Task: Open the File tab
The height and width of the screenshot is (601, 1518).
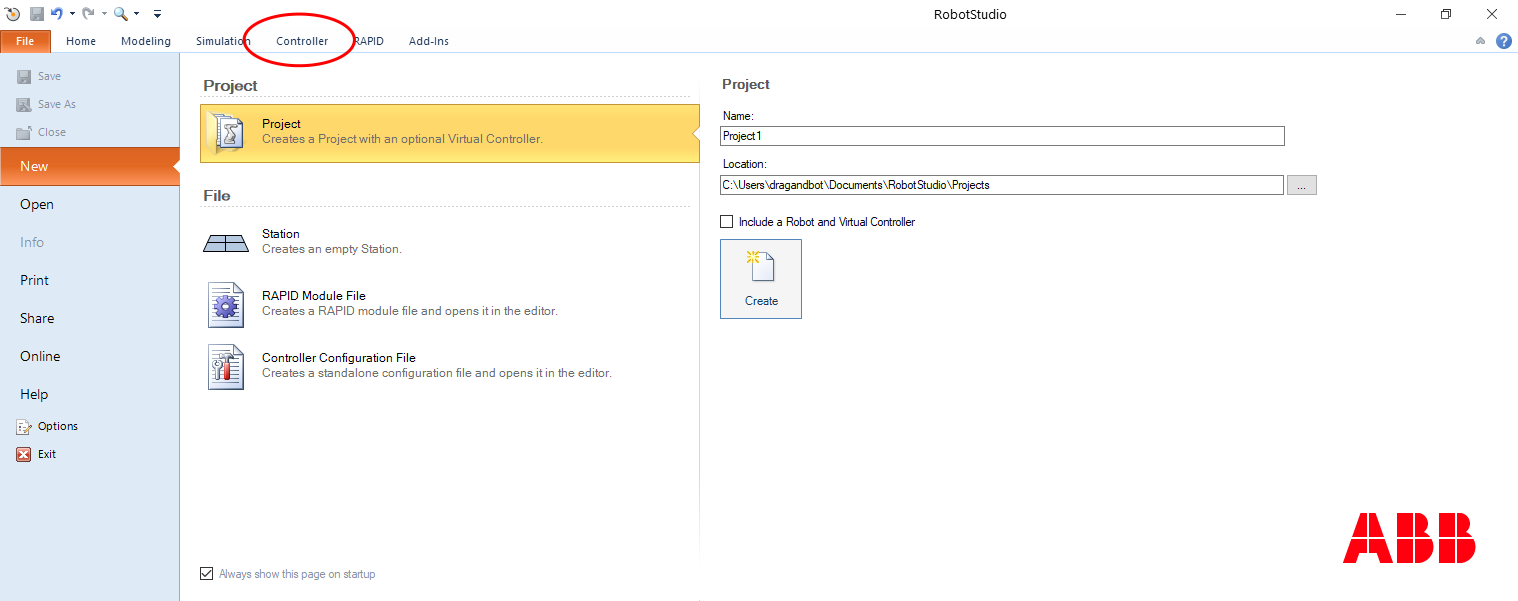Action: 25,41
